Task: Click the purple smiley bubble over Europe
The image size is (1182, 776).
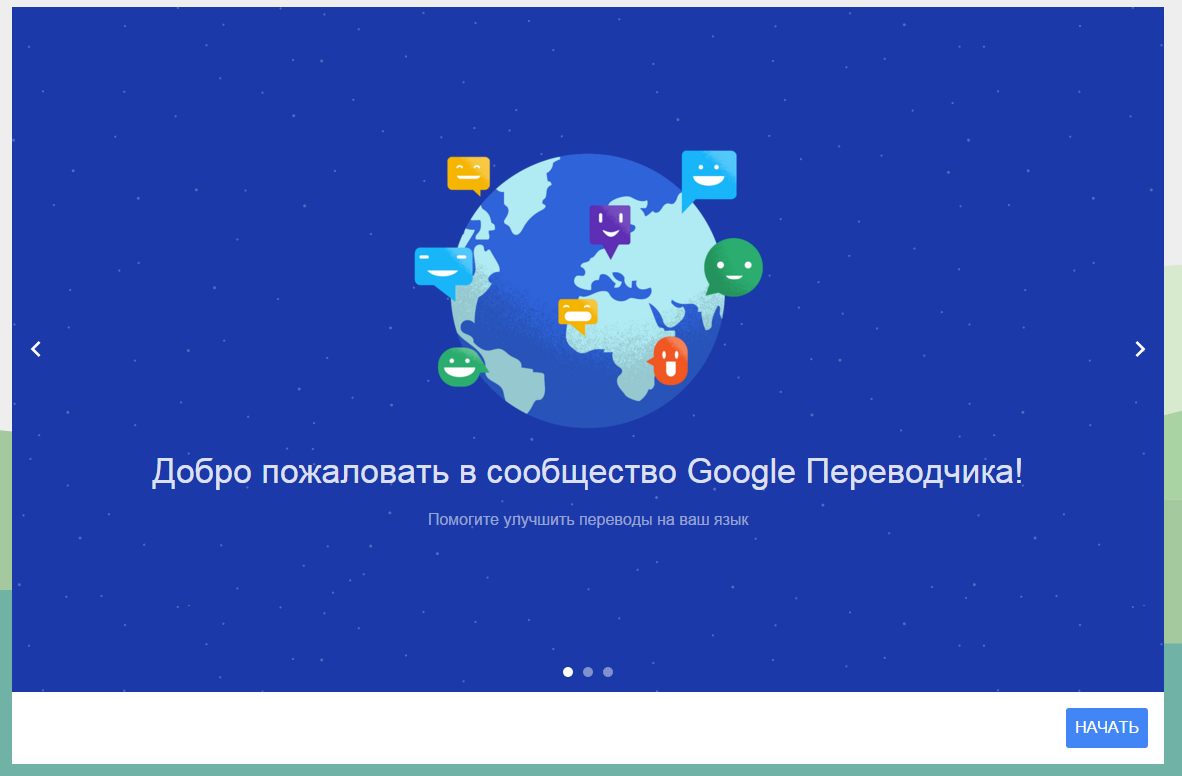Action: click(609, 226)
